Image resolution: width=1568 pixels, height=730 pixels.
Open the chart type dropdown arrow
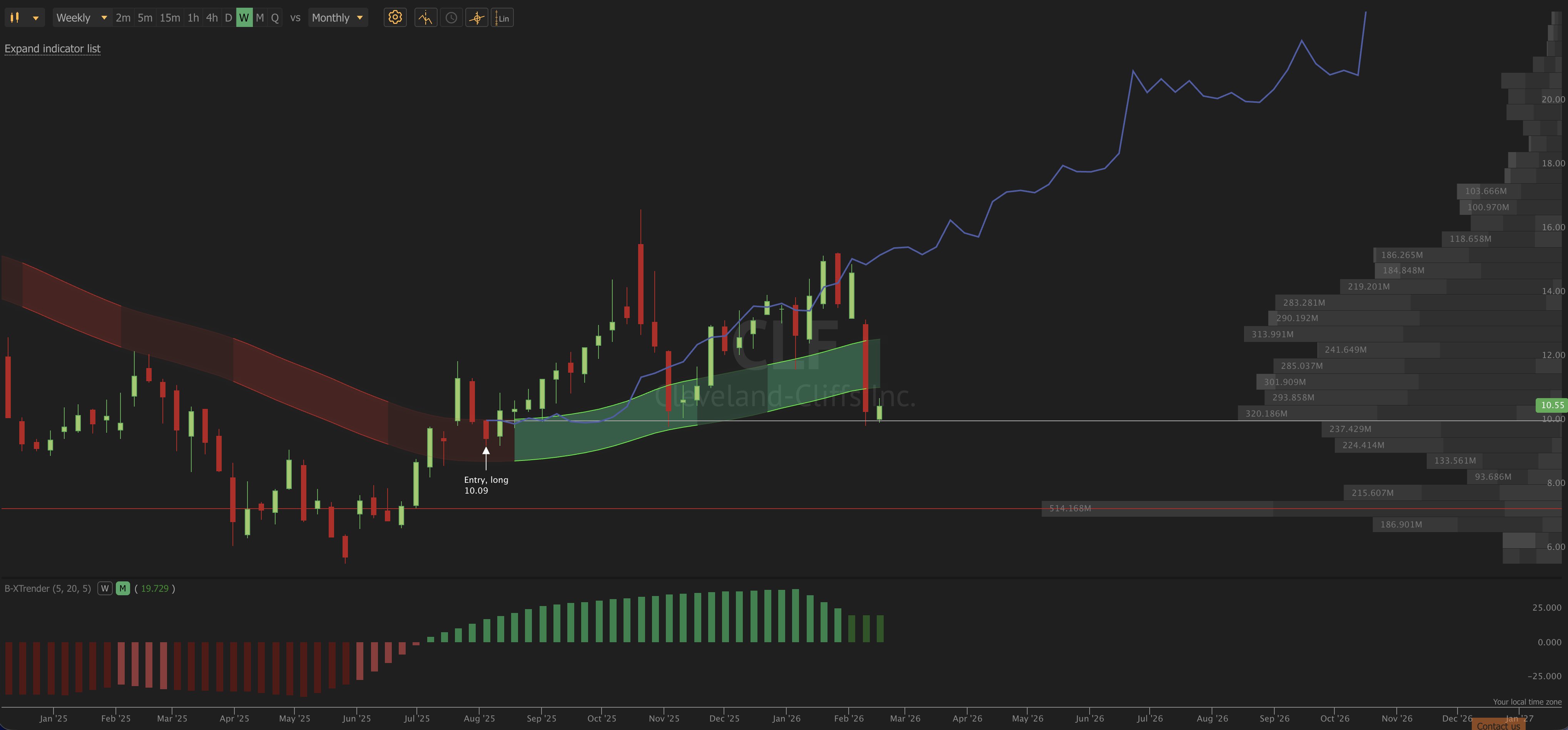click(36, 18)
